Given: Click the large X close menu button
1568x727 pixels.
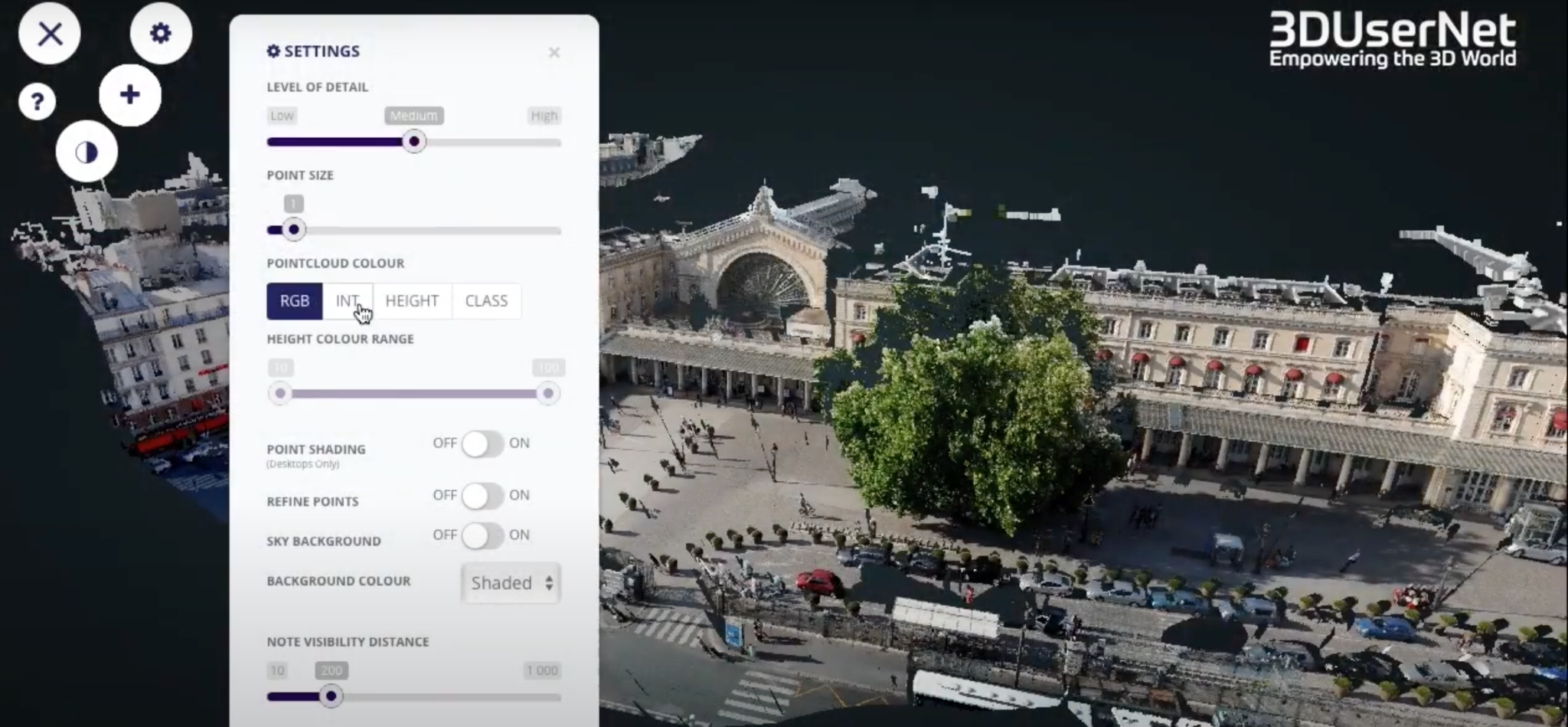Looking at the screenshot, I should 50,34.
